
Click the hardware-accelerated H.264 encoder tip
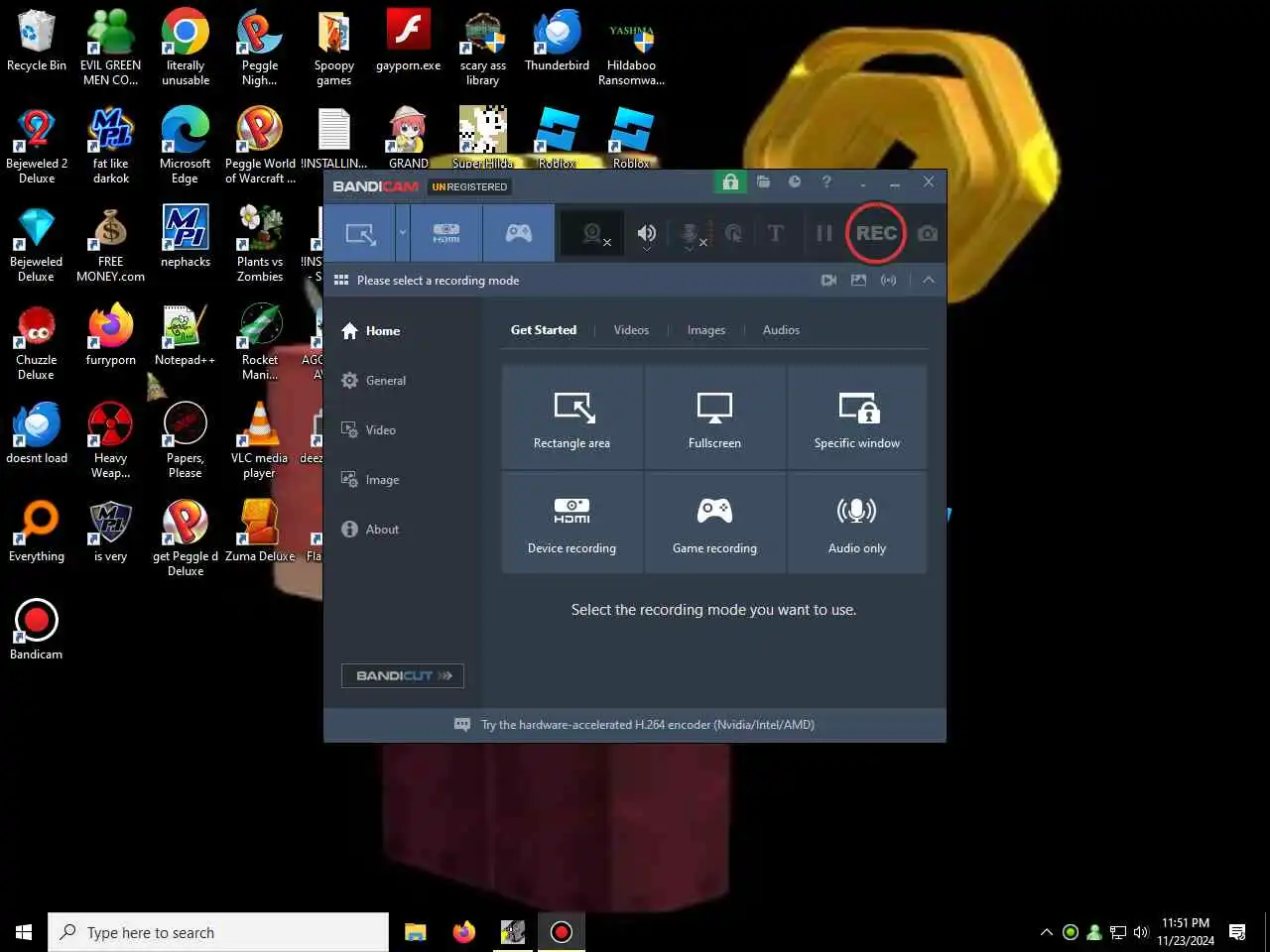[x=635, y=725]
